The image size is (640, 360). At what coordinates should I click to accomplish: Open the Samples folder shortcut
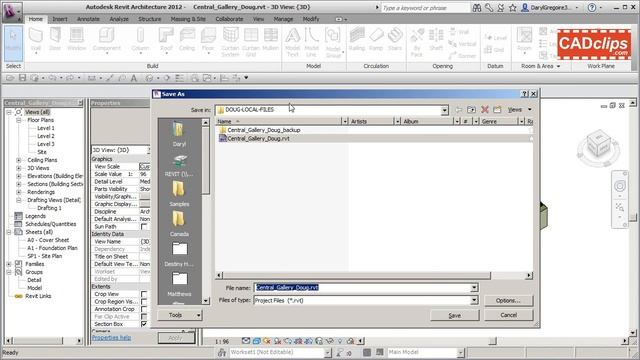pyautogui.click(x=179, y=194)
